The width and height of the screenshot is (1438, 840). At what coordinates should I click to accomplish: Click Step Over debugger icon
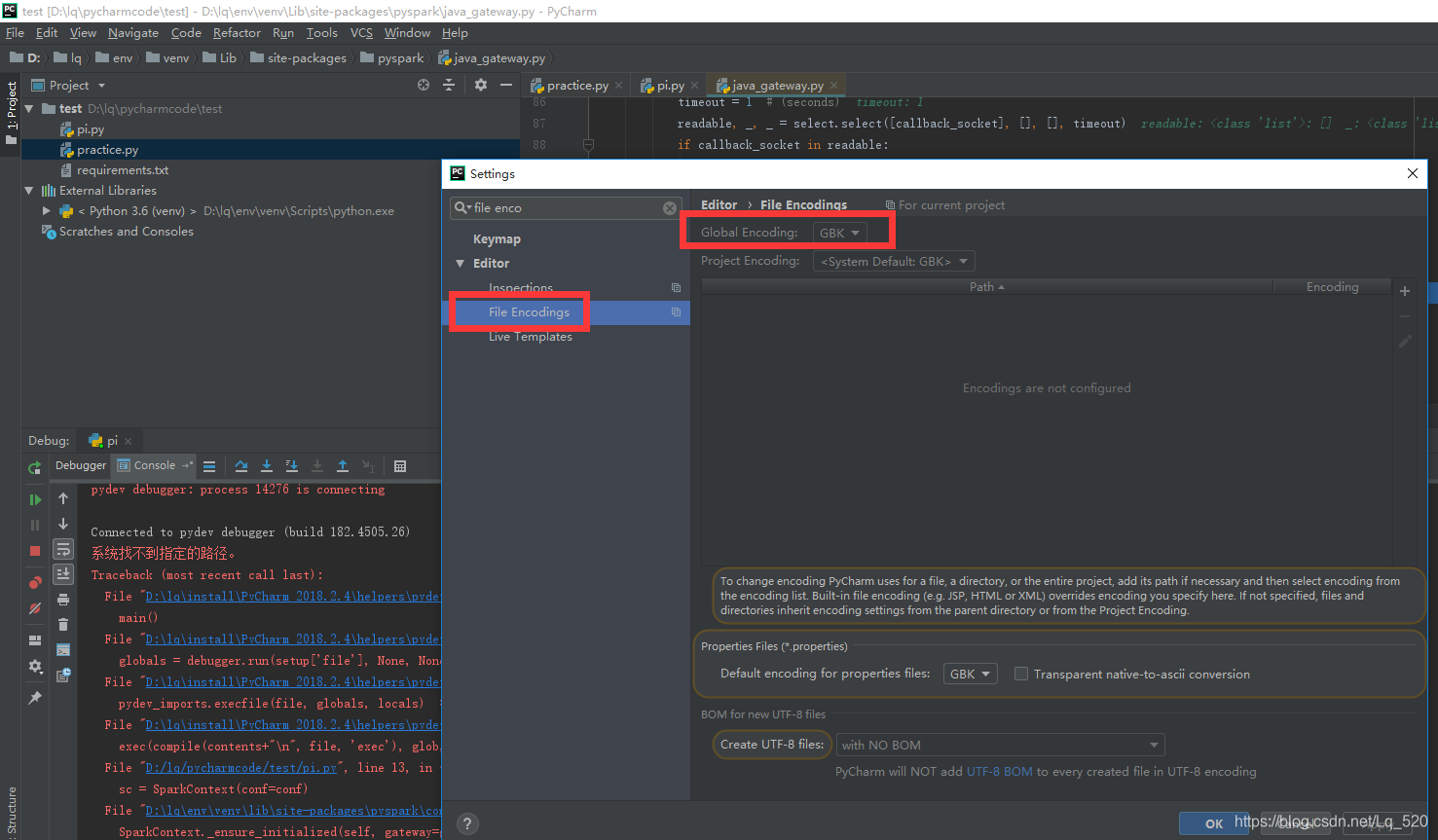tap(241, 466)
